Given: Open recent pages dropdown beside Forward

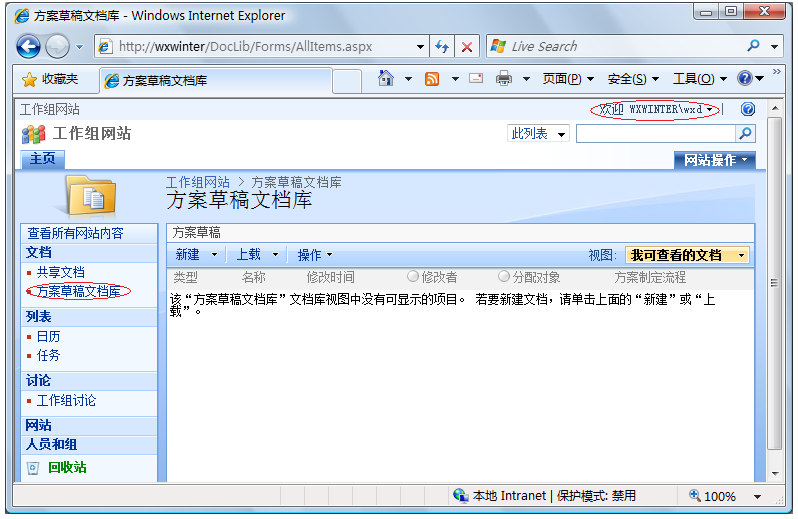Looking at the screenshot, I should coord(79,47).
